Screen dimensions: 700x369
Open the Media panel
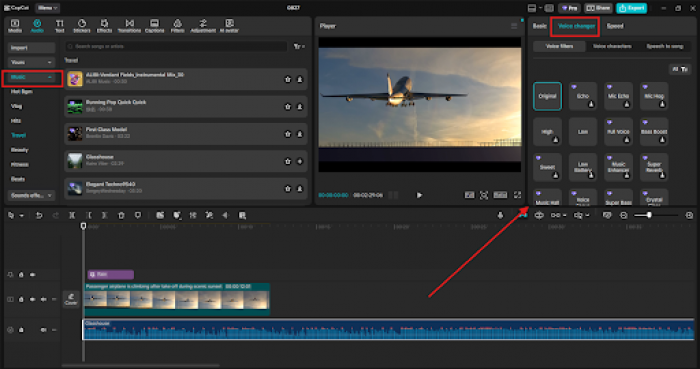[x=15, y=26]
